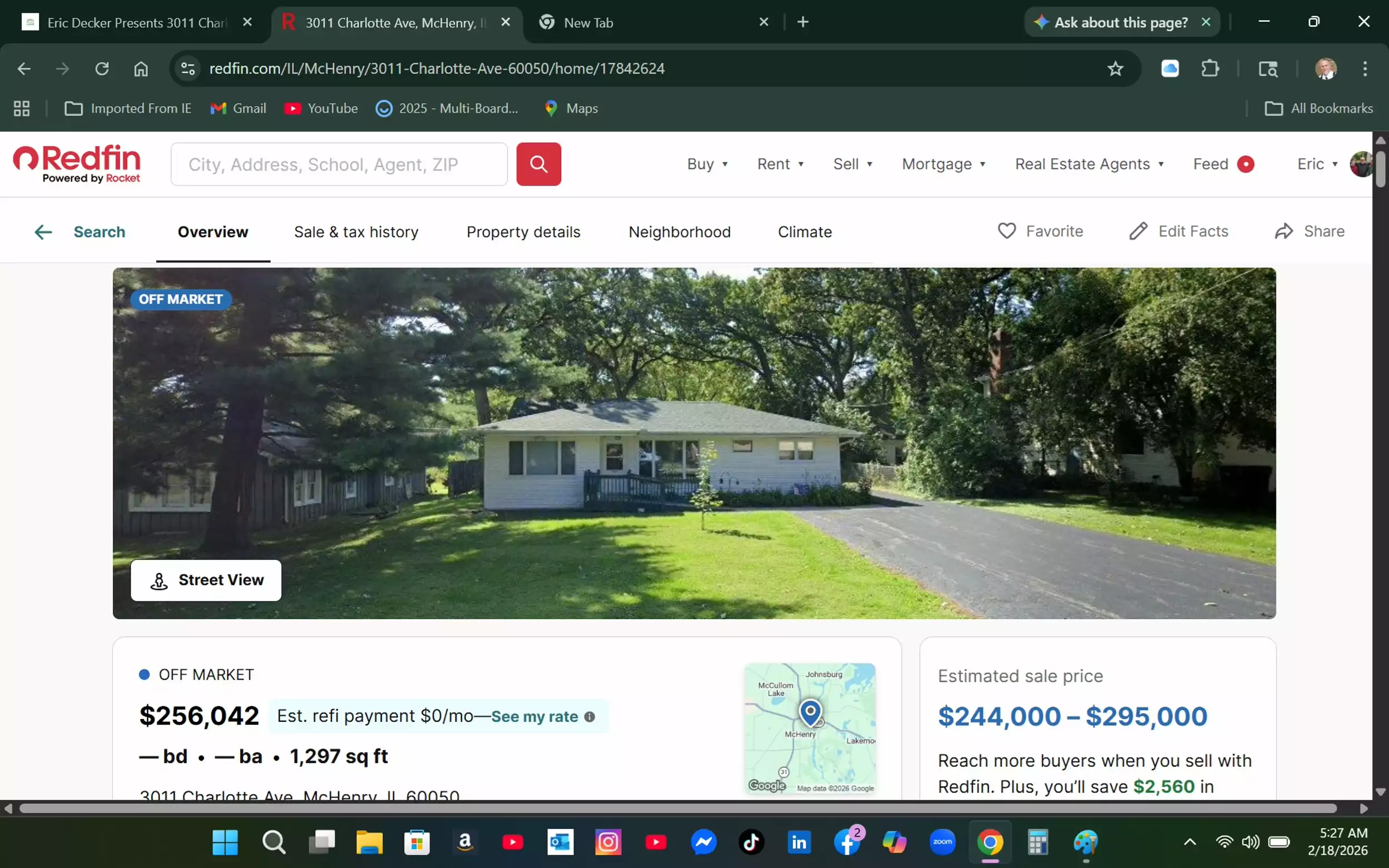Switch to Sale & tax history tab
This screenshot has height=868, width=1389.
tap(356, 232)
